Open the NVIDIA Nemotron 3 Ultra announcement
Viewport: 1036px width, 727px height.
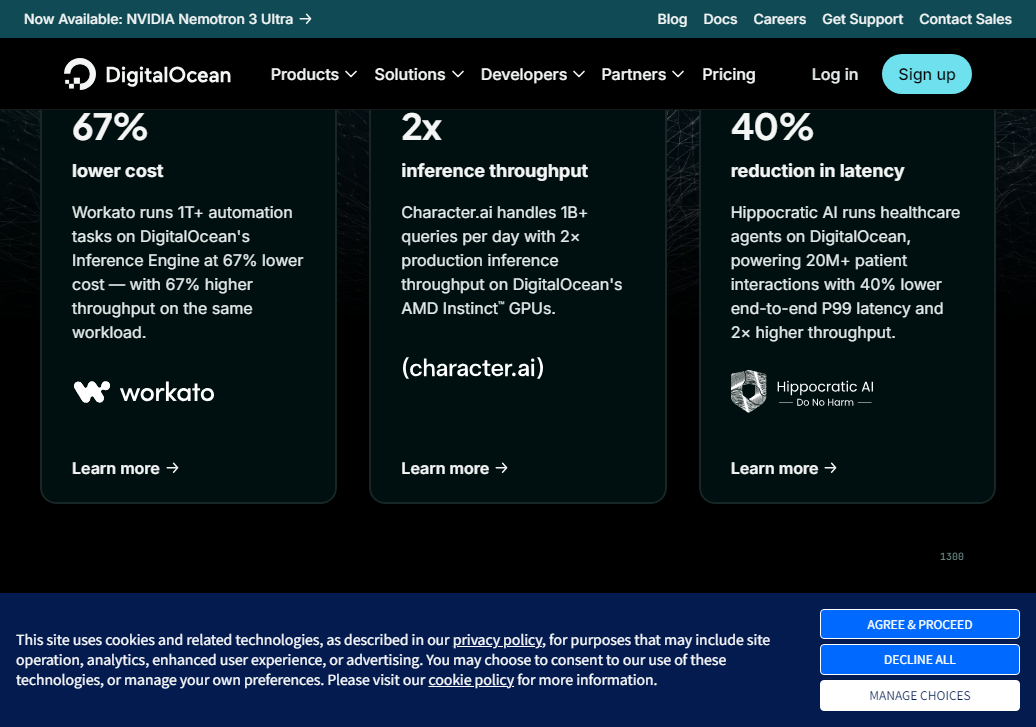pyautogui.click(x=167, y=19)
